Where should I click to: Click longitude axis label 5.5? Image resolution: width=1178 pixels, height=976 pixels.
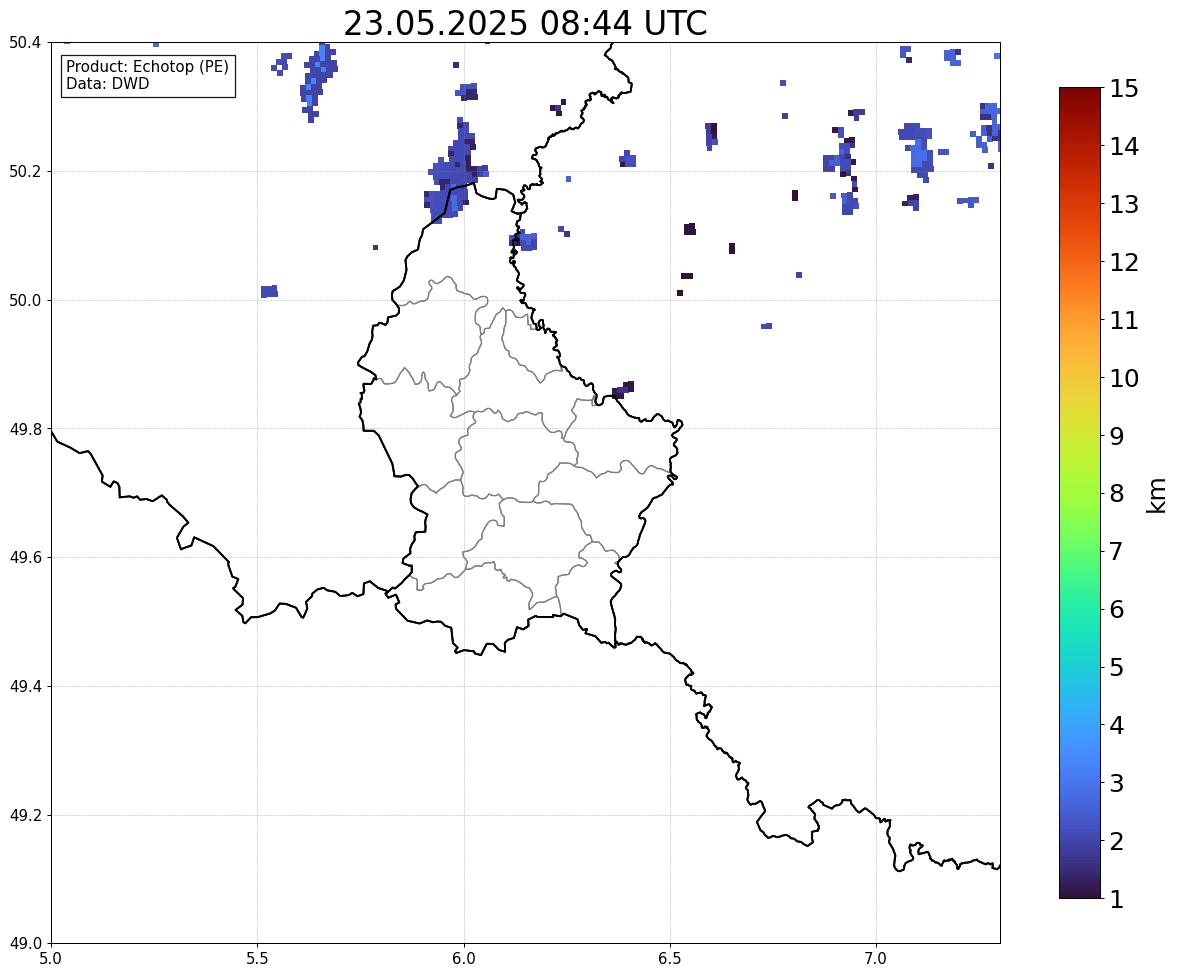(x=258, y=959)
